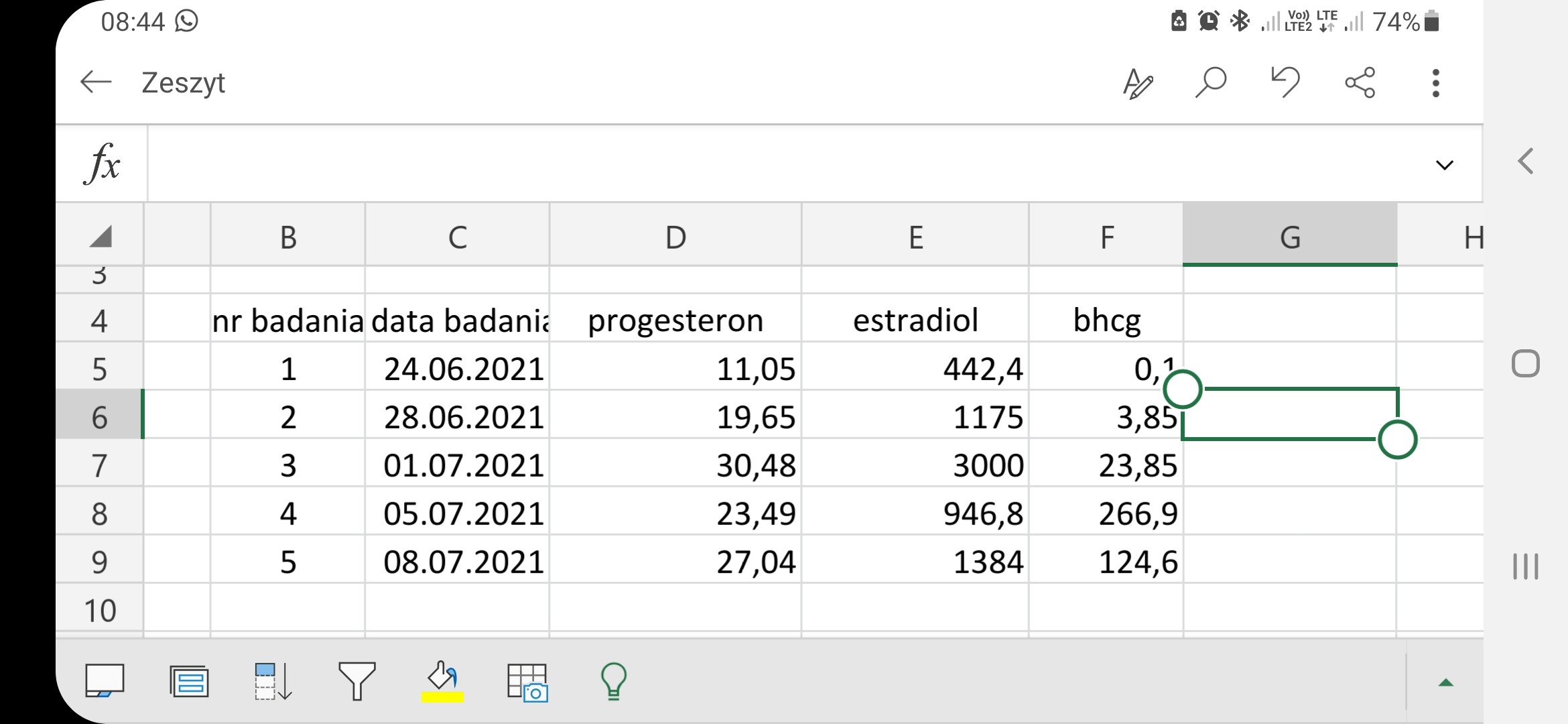Open the text editing pen tool

1138,84
